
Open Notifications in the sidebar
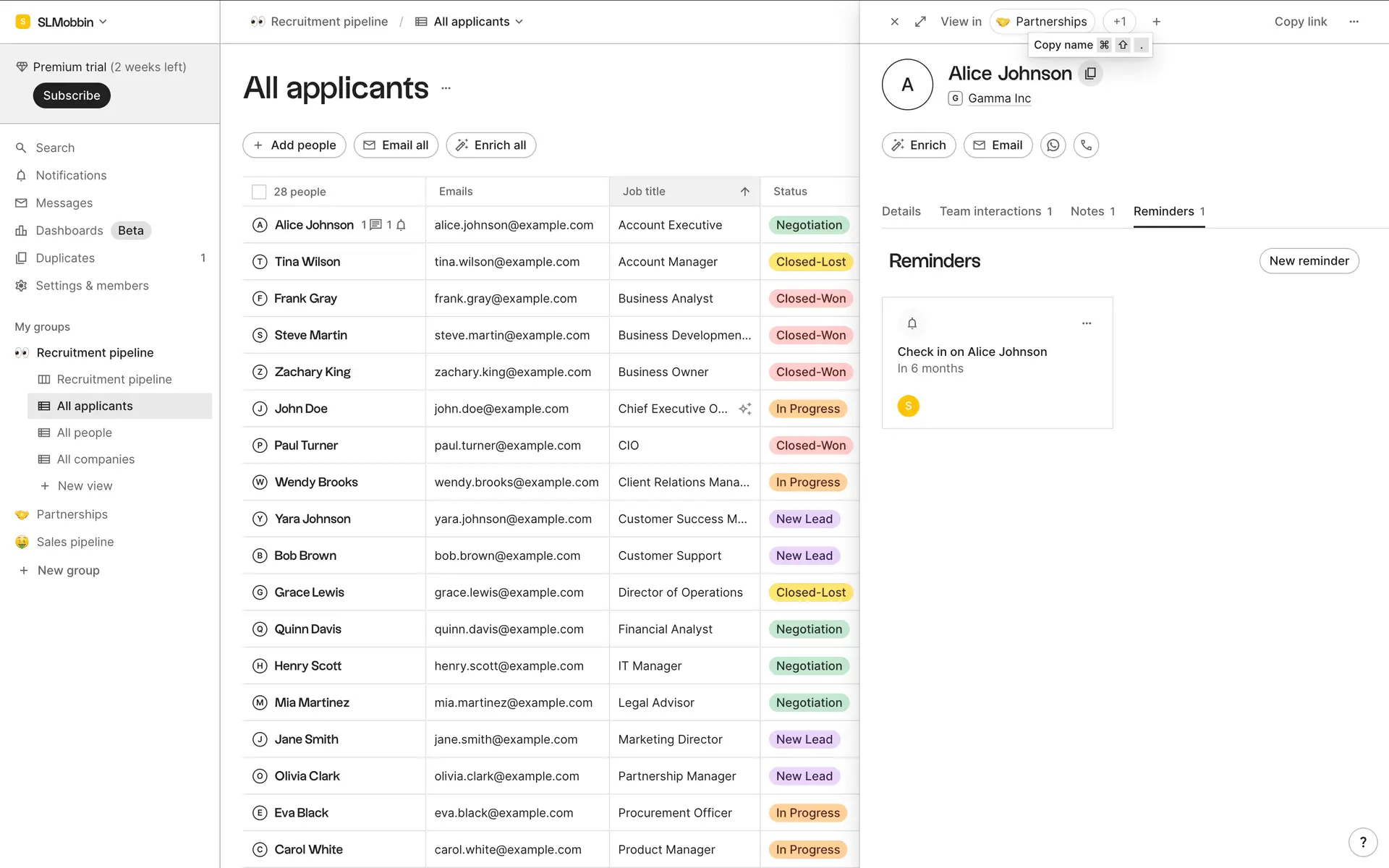pyautogui.click(x=71, y=175)
